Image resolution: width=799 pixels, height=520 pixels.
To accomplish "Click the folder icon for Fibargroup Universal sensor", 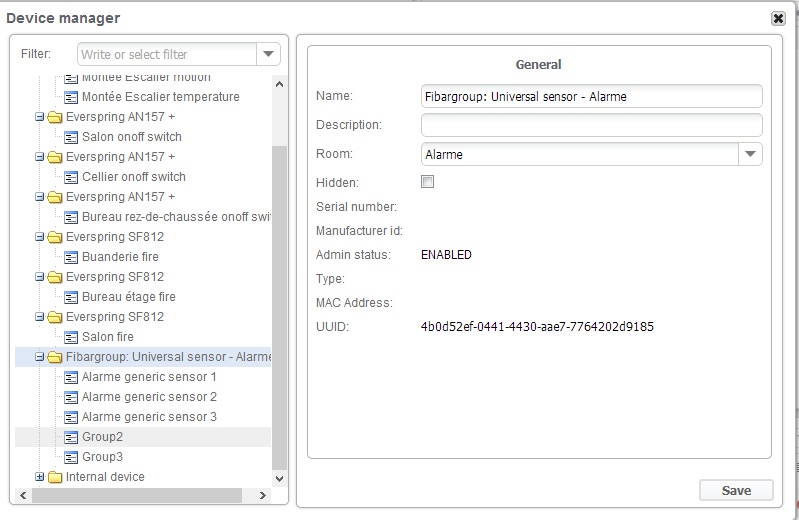I will pos(54,357).
